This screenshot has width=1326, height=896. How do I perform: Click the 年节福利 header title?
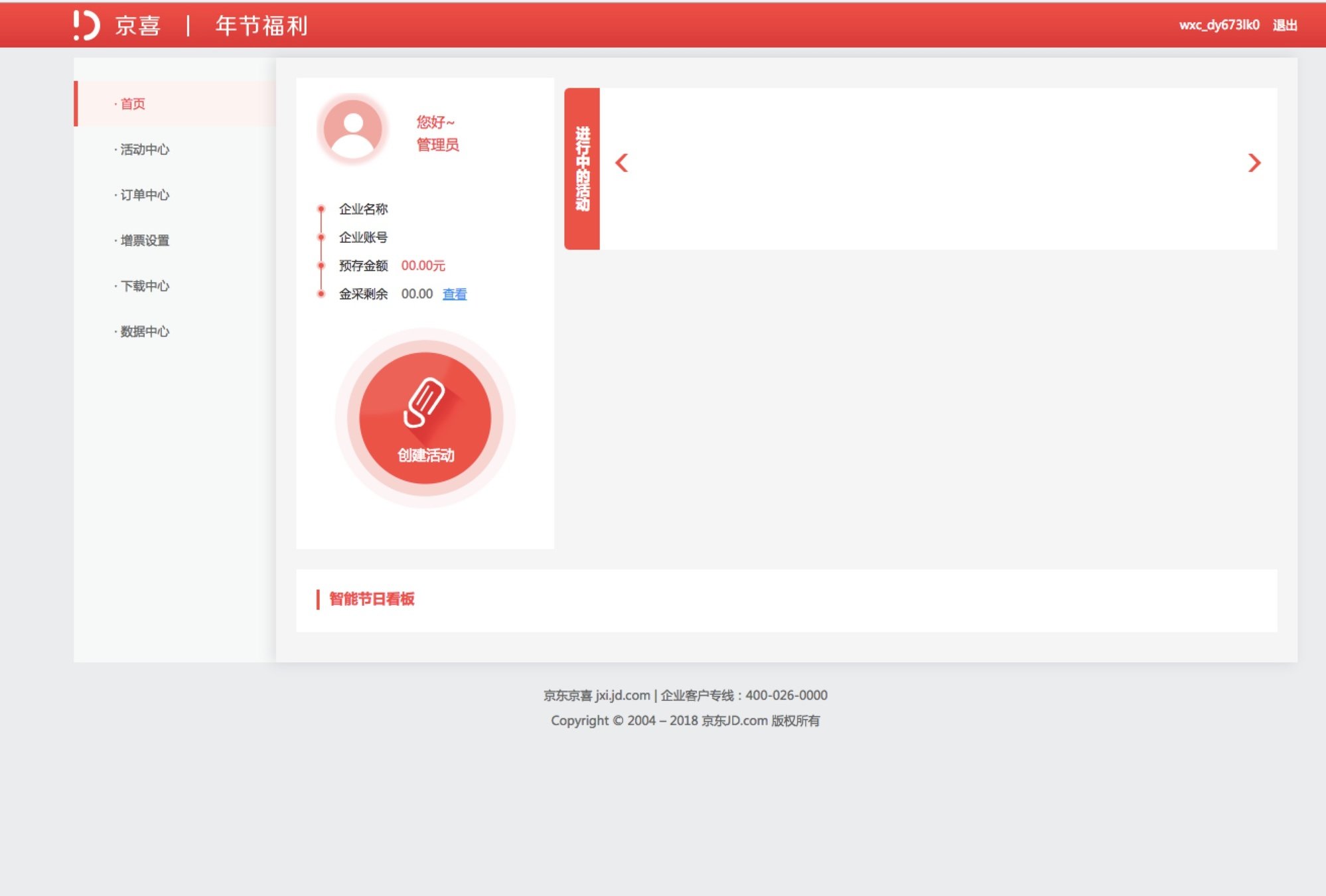pyautogui.click(x=261, y=26)
